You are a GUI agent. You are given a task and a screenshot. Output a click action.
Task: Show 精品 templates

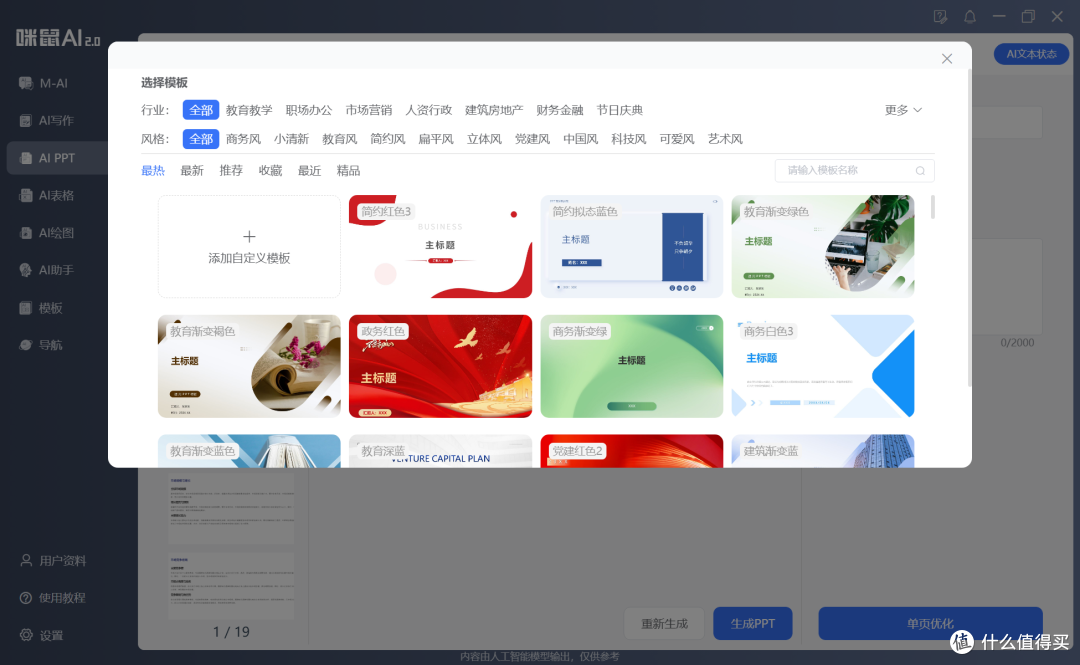[349, 171]
